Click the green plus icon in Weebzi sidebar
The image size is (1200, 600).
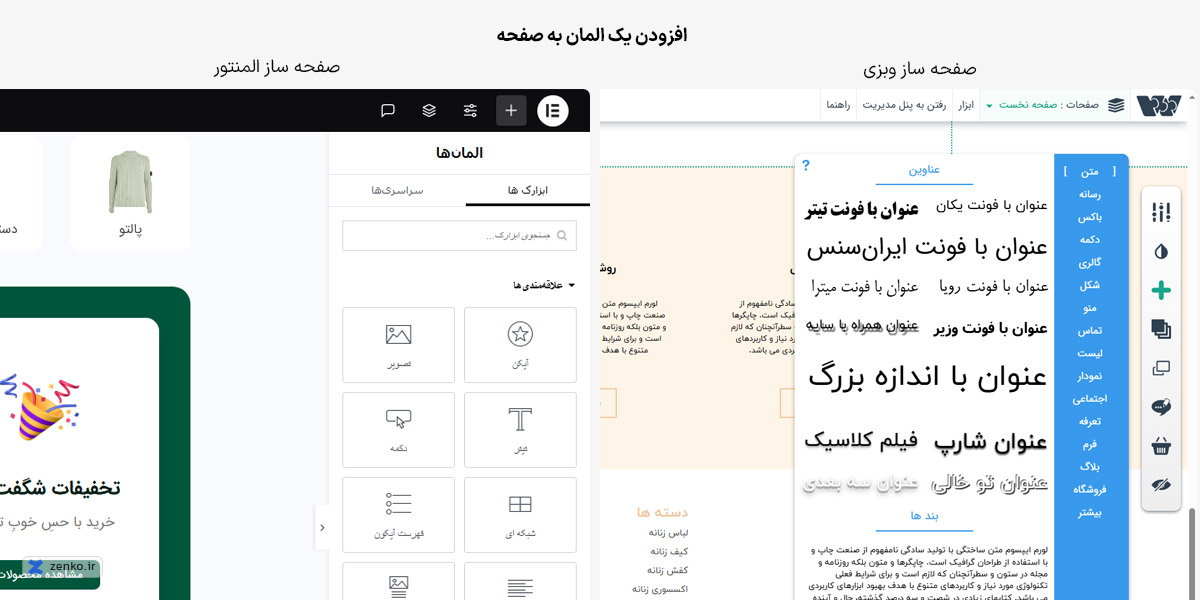[x=1161, y=290]
